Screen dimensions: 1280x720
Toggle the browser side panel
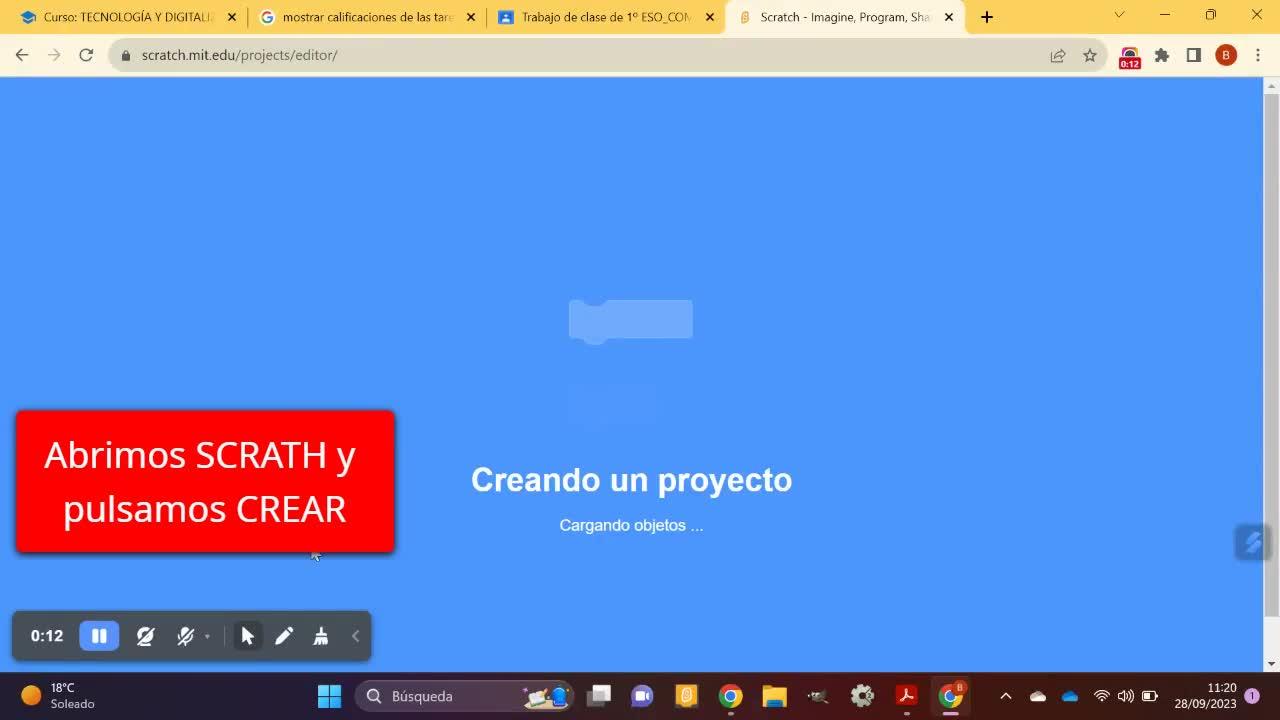[1194, 55]
